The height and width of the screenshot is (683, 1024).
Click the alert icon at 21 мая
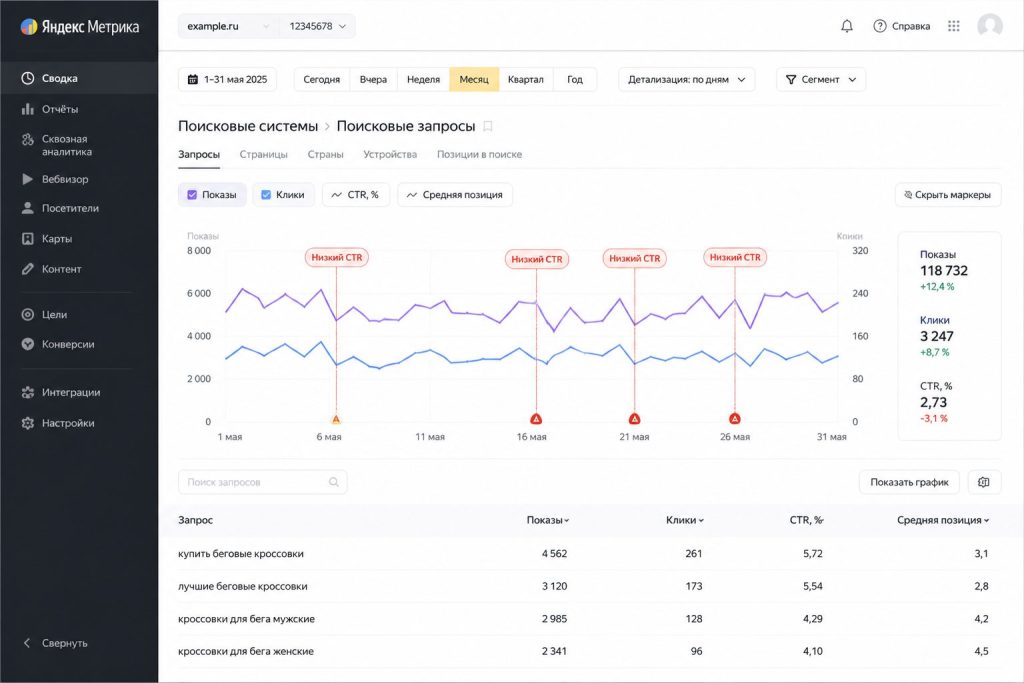tap(634, 419)
